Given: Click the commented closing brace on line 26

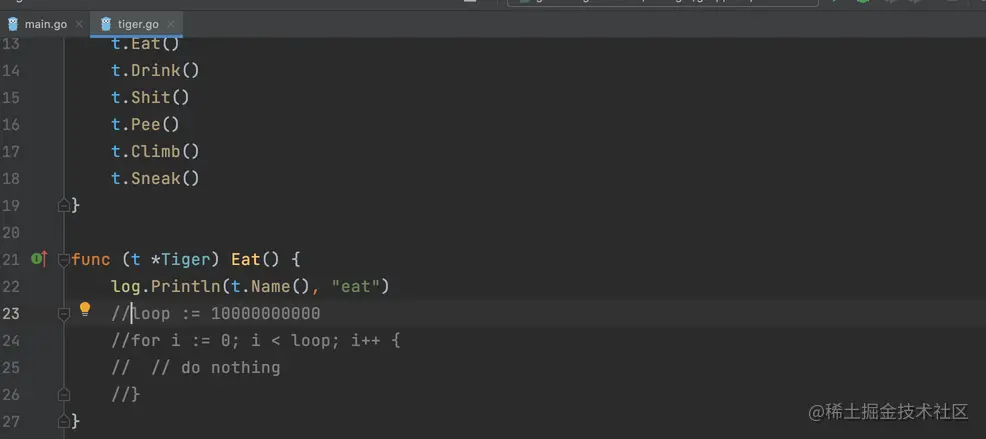Looking at the screenshot, I should coord(125,394).
